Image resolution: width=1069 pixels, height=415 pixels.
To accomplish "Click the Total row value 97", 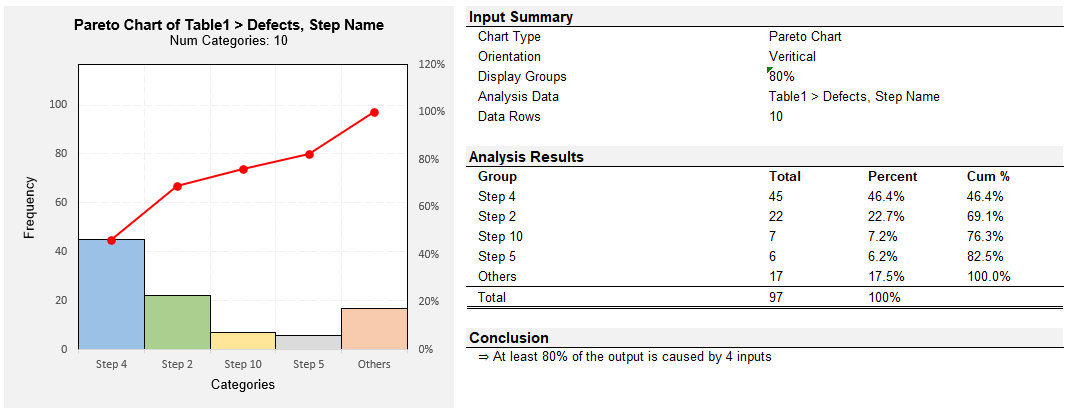I will pyautogui.click(x=776, y=297).
